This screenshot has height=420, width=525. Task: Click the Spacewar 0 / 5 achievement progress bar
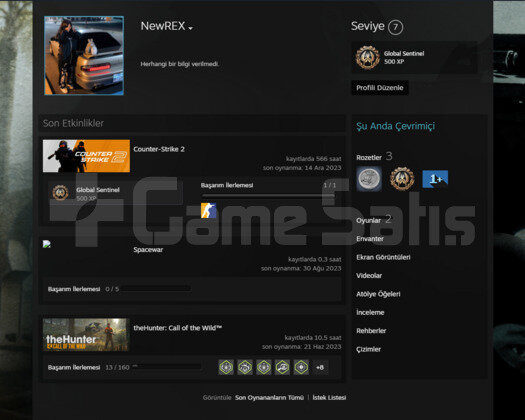156,289
